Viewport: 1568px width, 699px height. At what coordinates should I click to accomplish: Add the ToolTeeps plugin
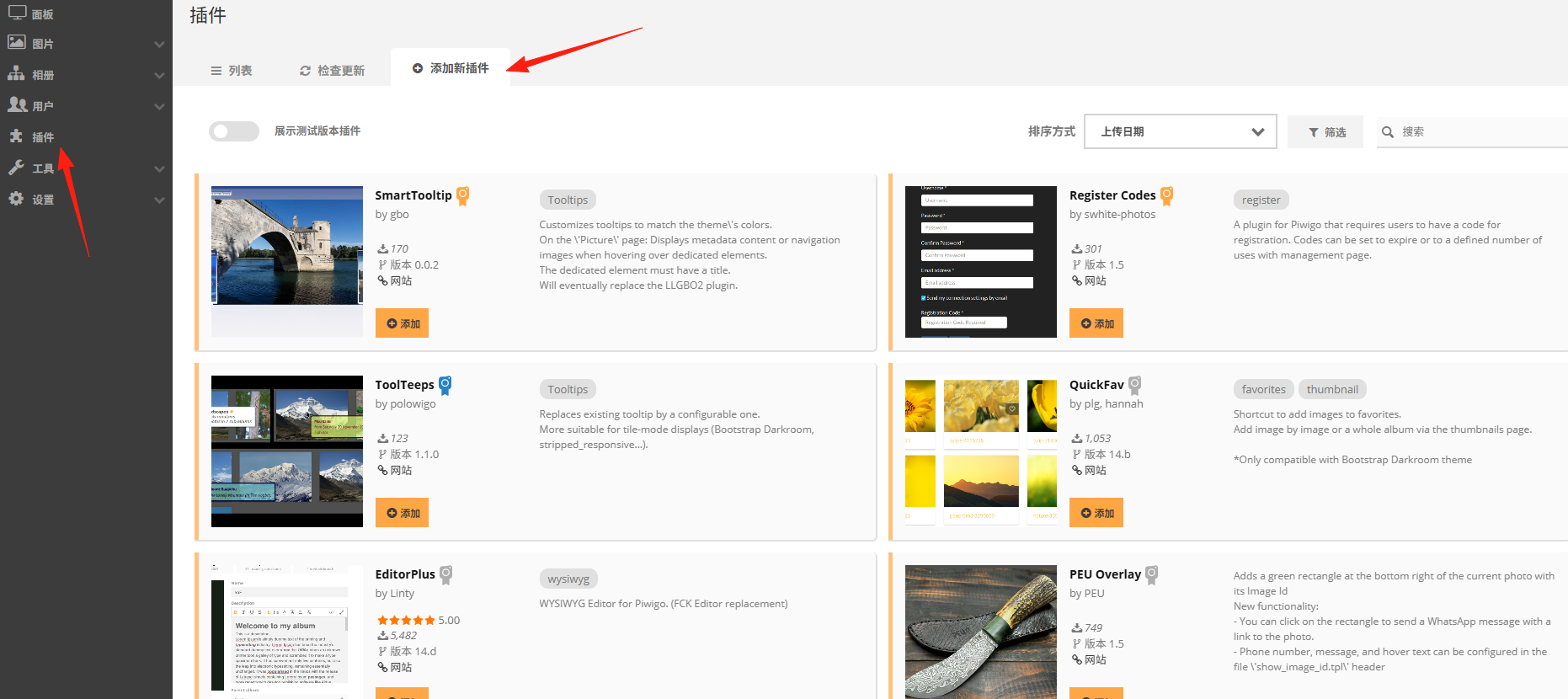click(x=402, y=513)
